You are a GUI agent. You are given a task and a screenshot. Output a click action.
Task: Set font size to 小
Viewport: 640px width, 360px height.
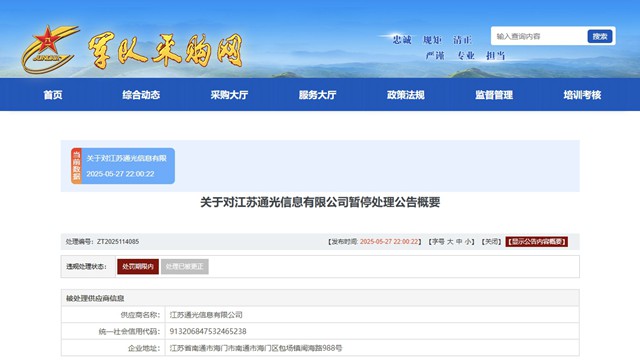[468, 242]
